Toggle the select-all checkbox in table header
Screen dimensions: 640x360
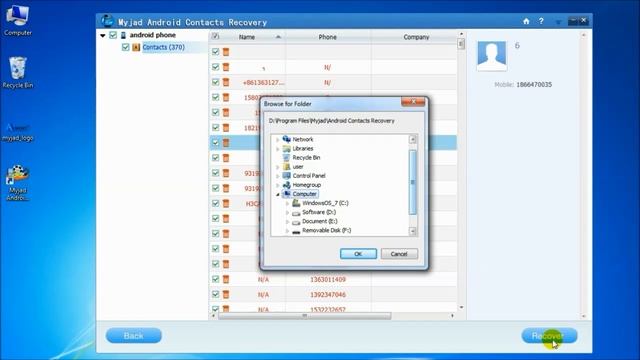[x=215, y=36]
